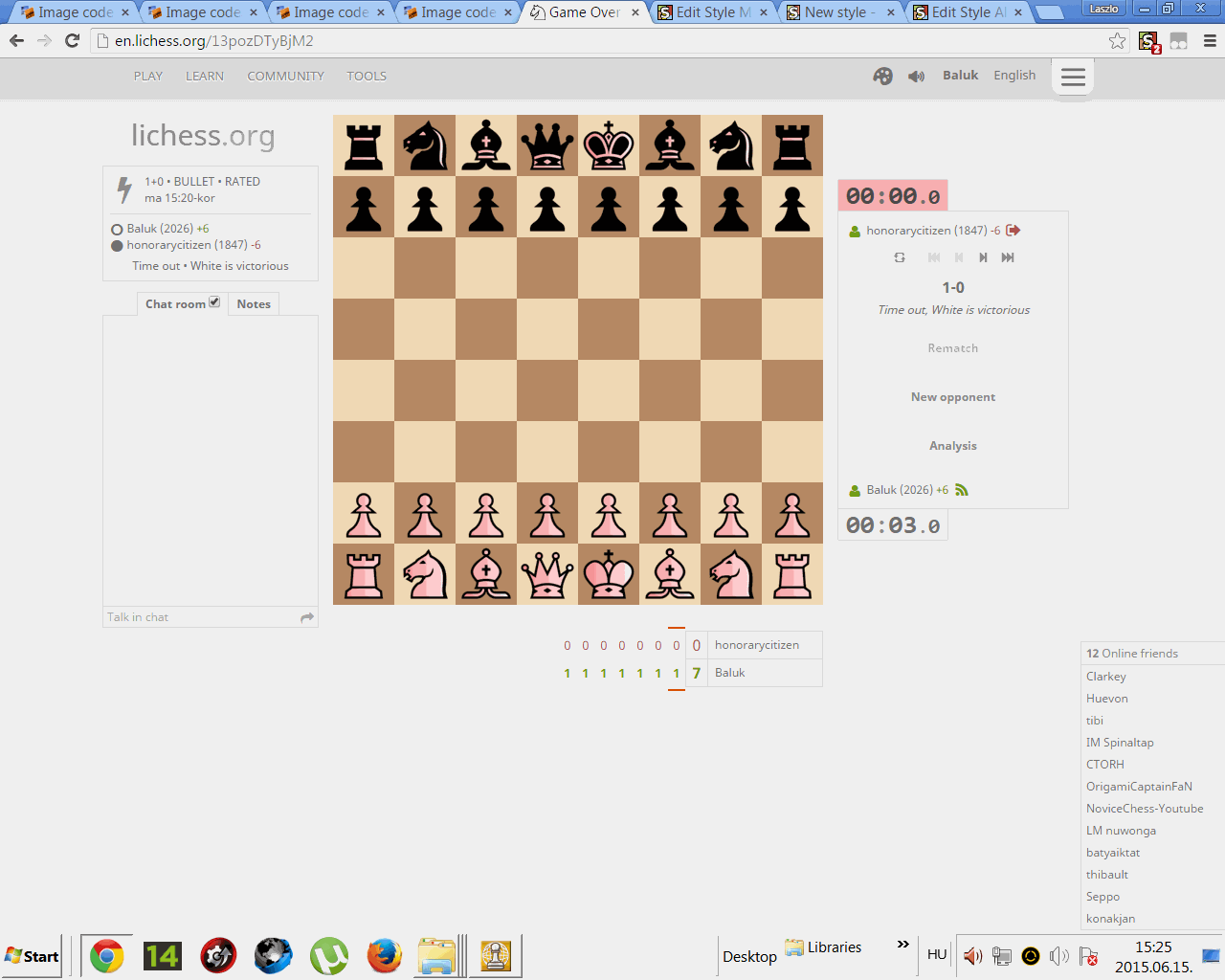Switch to the New style browser tab

[840, 12]
